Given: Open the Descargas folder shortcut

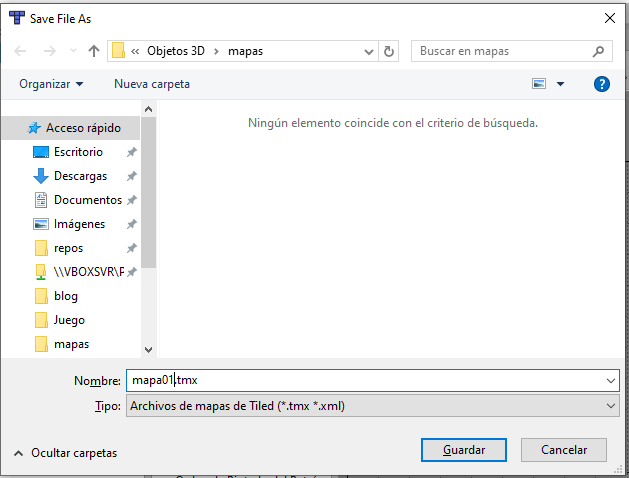Looking at the screenshot, I should point(80,176).
